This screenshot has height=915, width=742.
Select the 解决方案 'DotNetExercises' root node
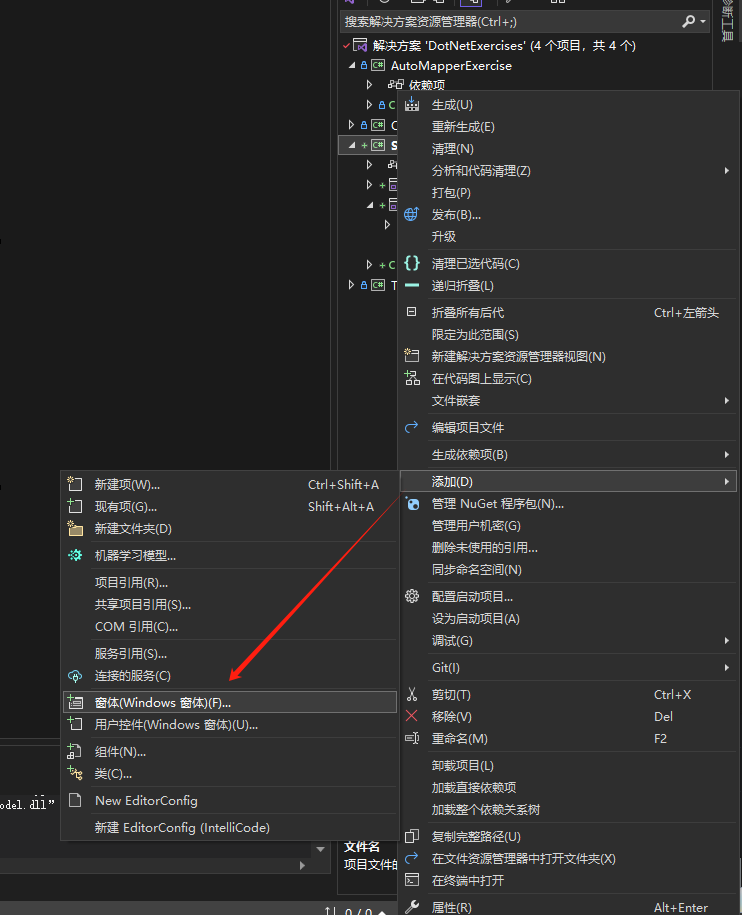504,46
